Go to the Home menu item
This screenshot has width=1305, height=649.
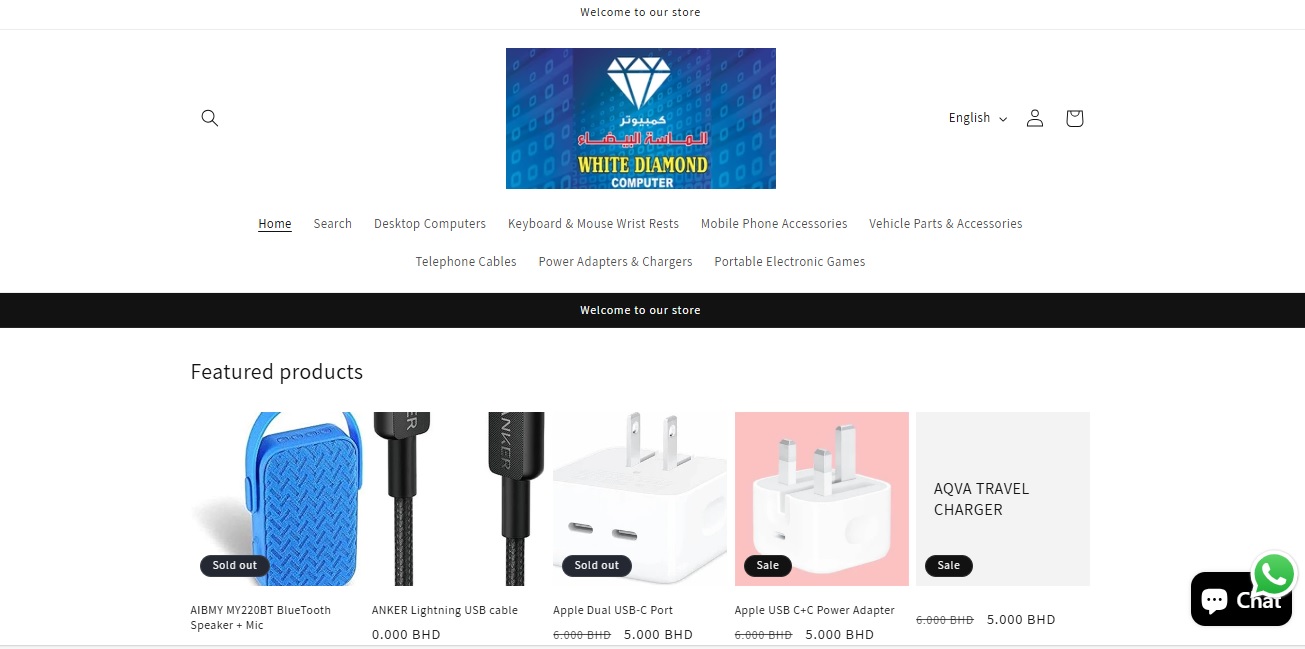tap(275, 224)
